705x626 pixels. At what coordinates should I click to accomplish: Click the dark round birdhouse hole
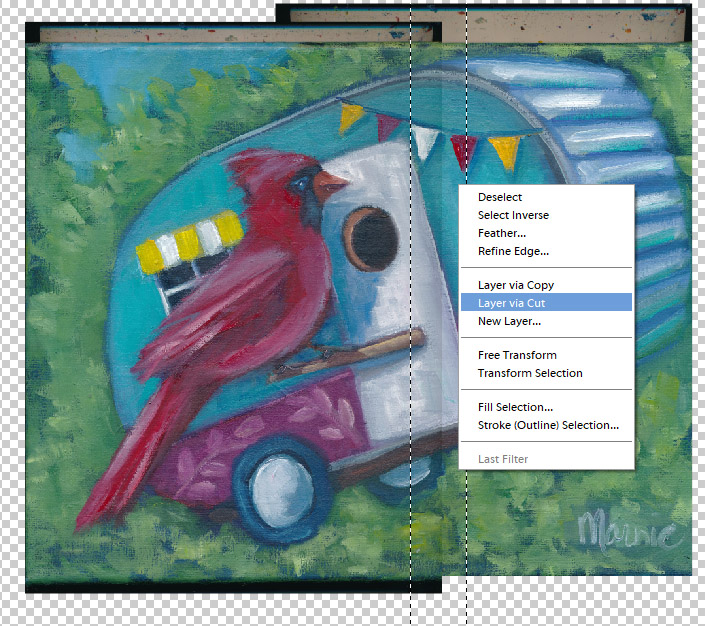(x=372, y=238)
